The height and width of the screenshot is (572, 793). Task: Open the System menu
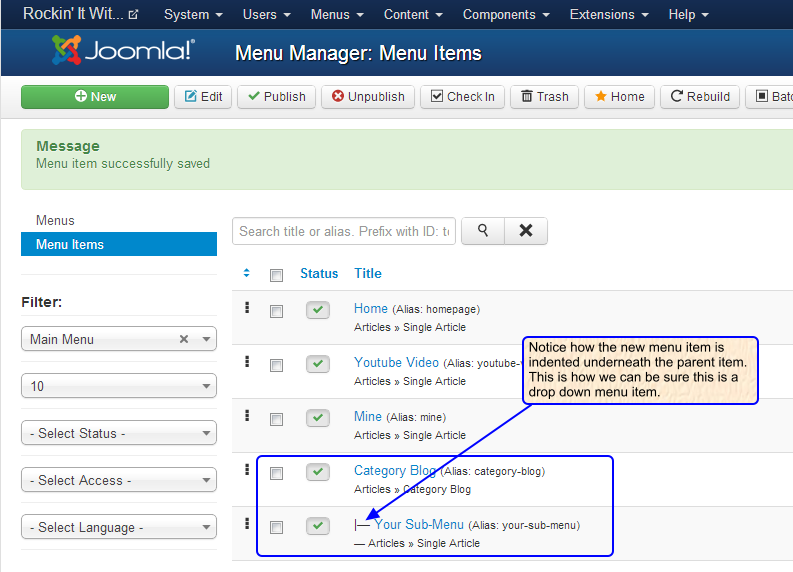pyautogui.click(x=193, y=15)
